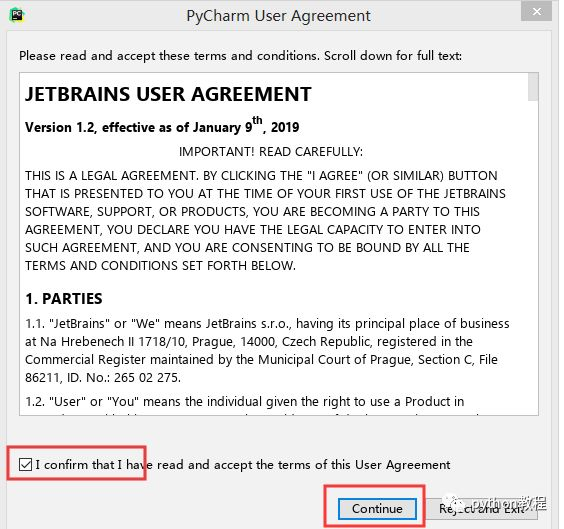
Task: Click paragraph 1.1 defining "JetBrains" or "We"
Action: coord(267,350)
